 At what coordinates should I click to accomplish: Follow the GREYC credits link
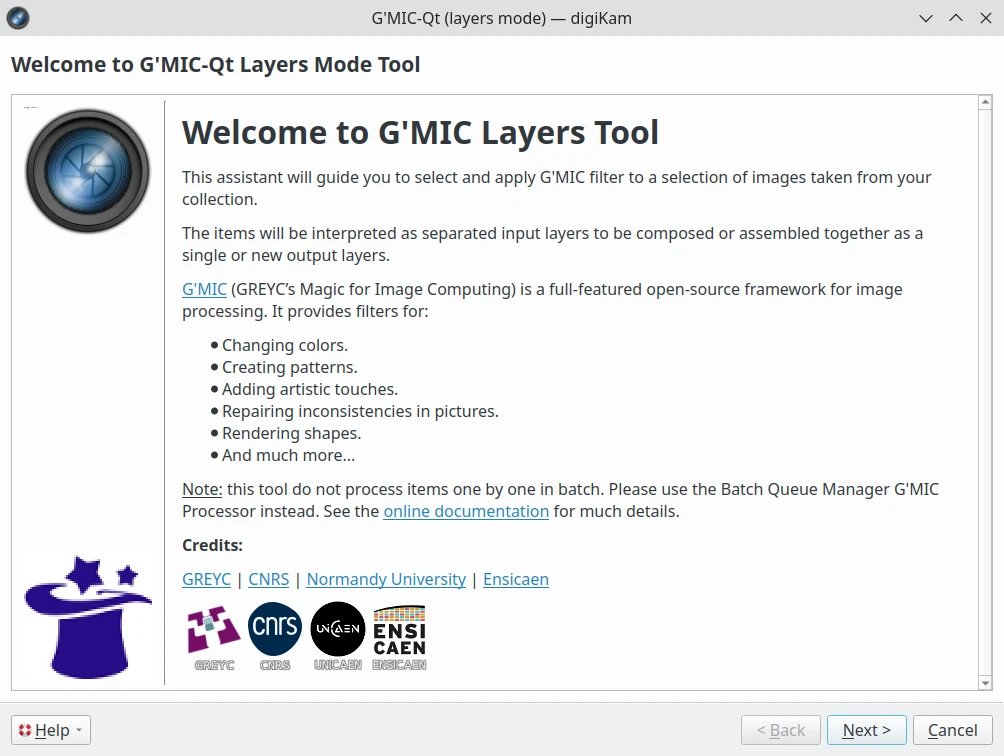click(206, 579)
